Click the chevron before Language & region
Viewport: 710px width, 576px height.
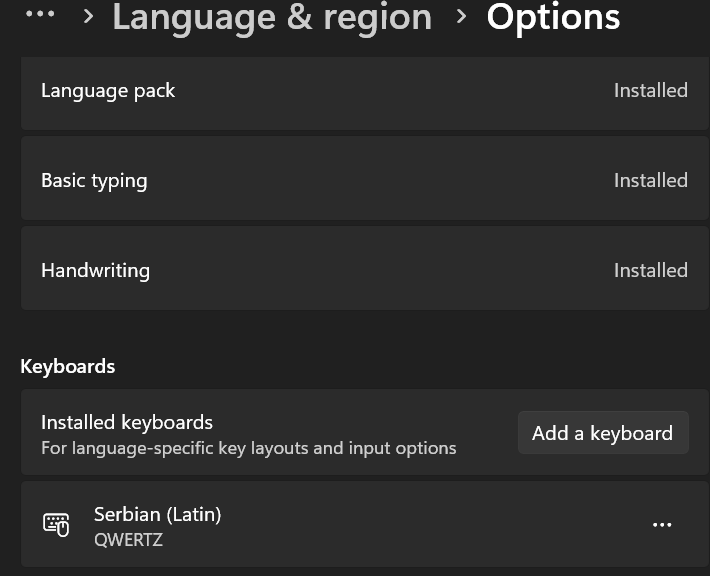pyautogui.click(x=89, y=16)
